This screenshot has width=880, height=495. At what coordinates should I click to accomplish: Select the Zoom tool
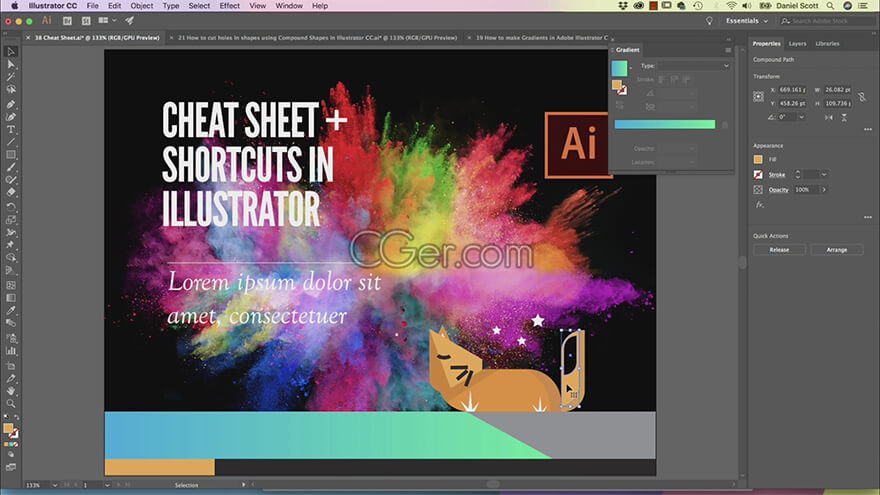11,404
